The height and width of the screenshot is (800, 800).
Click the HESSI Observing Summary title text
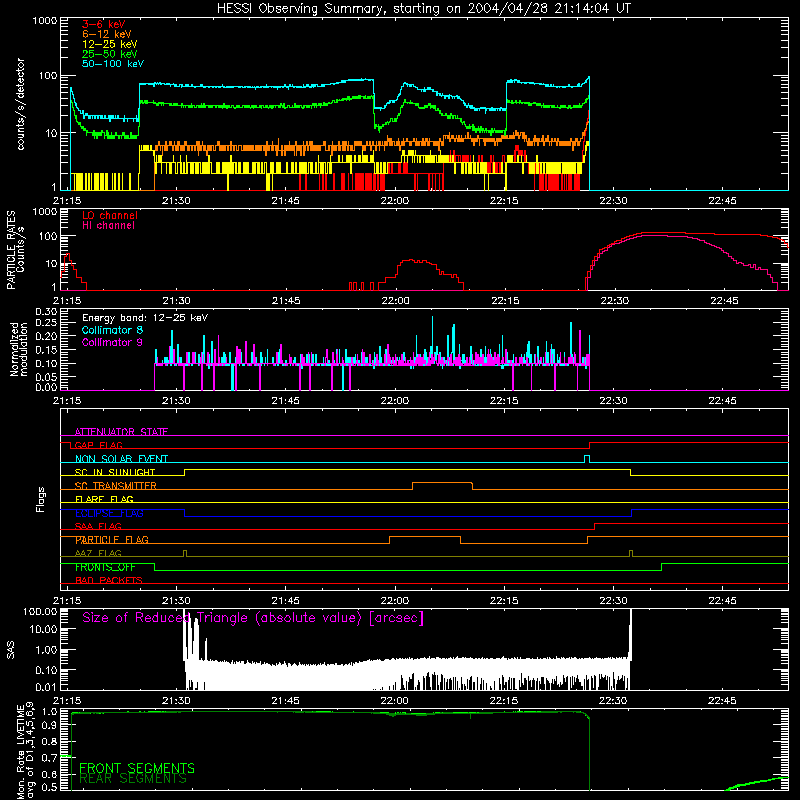[x=424, y=8]
